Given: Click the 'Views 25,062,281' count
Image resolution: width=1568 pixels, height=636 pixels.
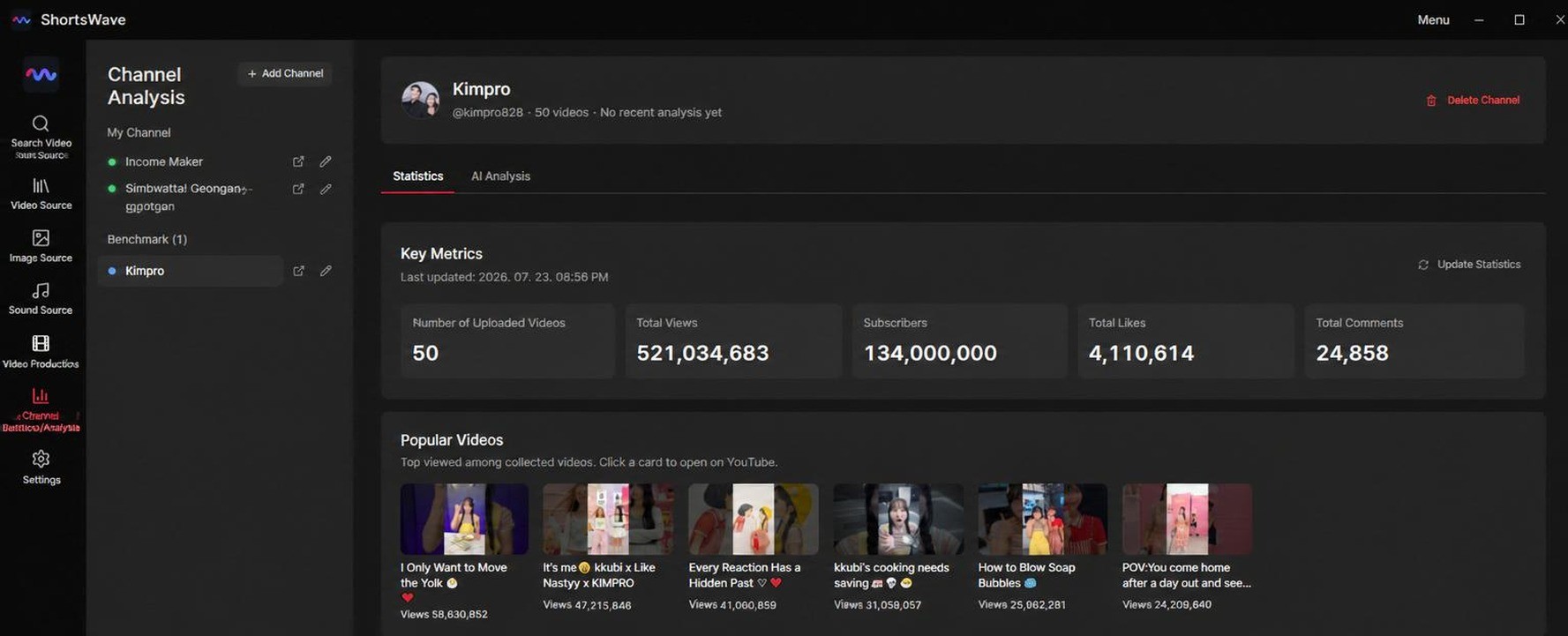Looking at the screenshot, I should tap(1022, 605).
